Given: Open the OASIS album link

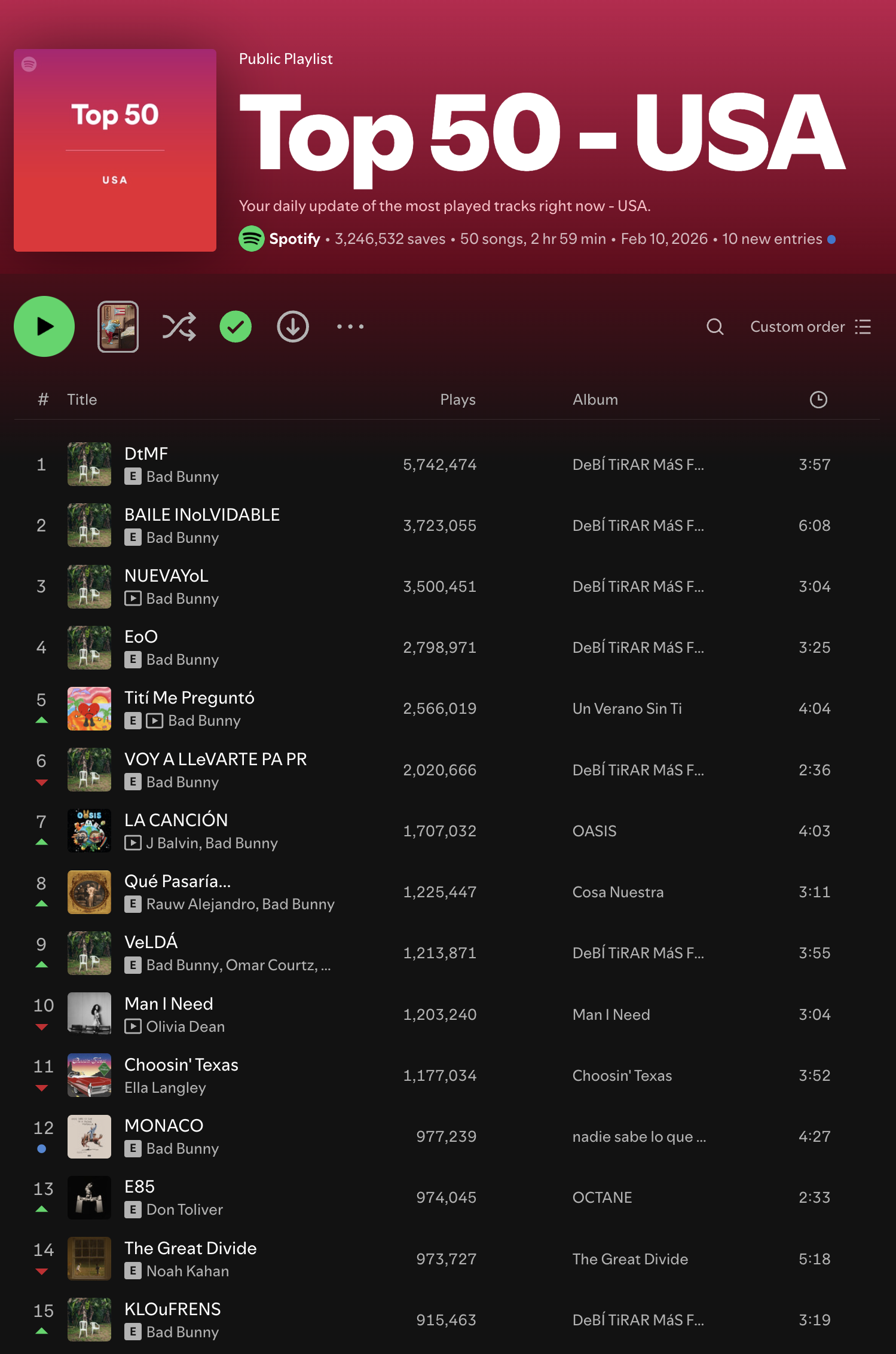Looking at the screenshot, I should point(594,831).
